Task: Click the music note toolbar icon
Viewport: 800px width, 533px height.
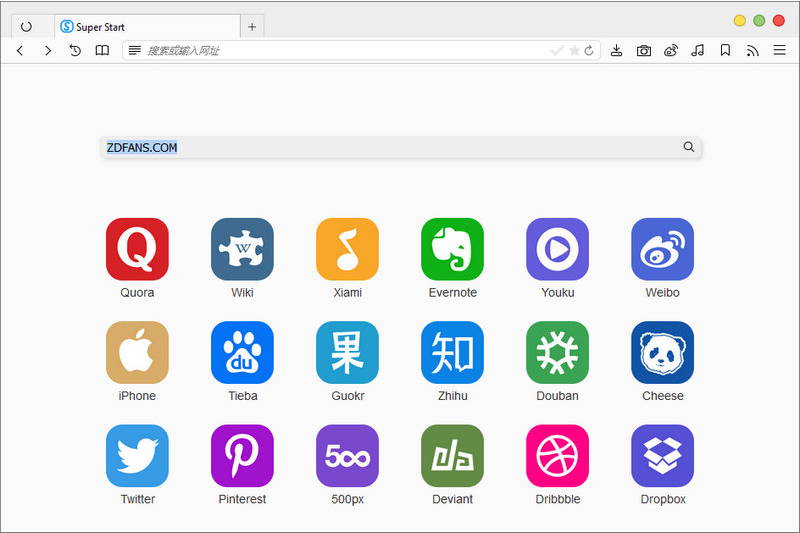Action: [698, 50]
